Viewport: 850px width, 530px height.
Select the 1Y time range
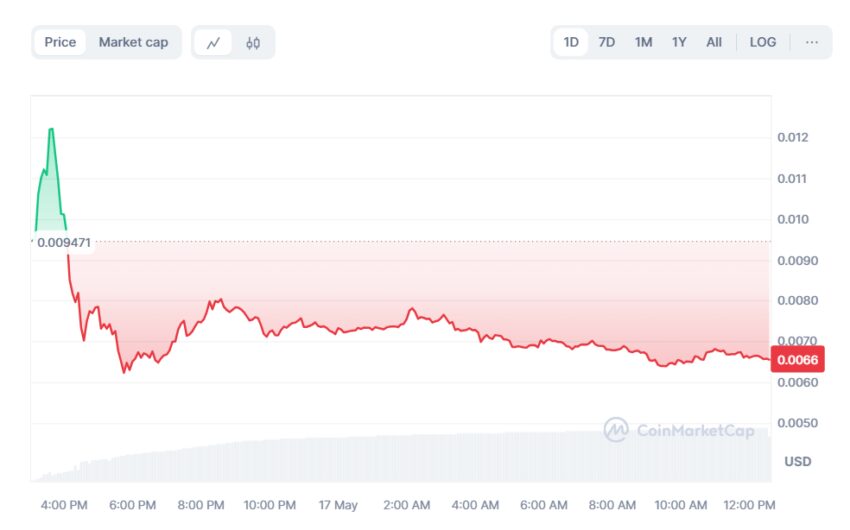point(679,42)
